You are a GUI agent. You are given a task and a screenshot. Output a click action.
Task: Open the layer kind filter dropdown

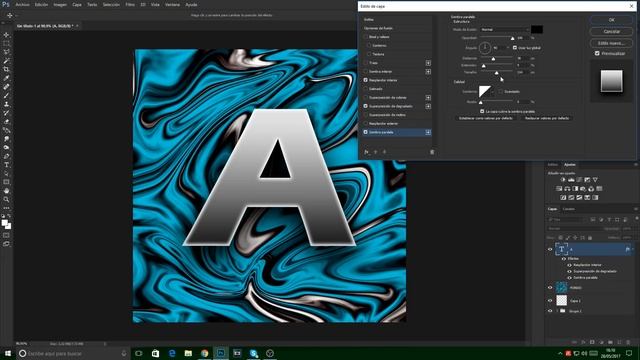(x=567, y=220)
